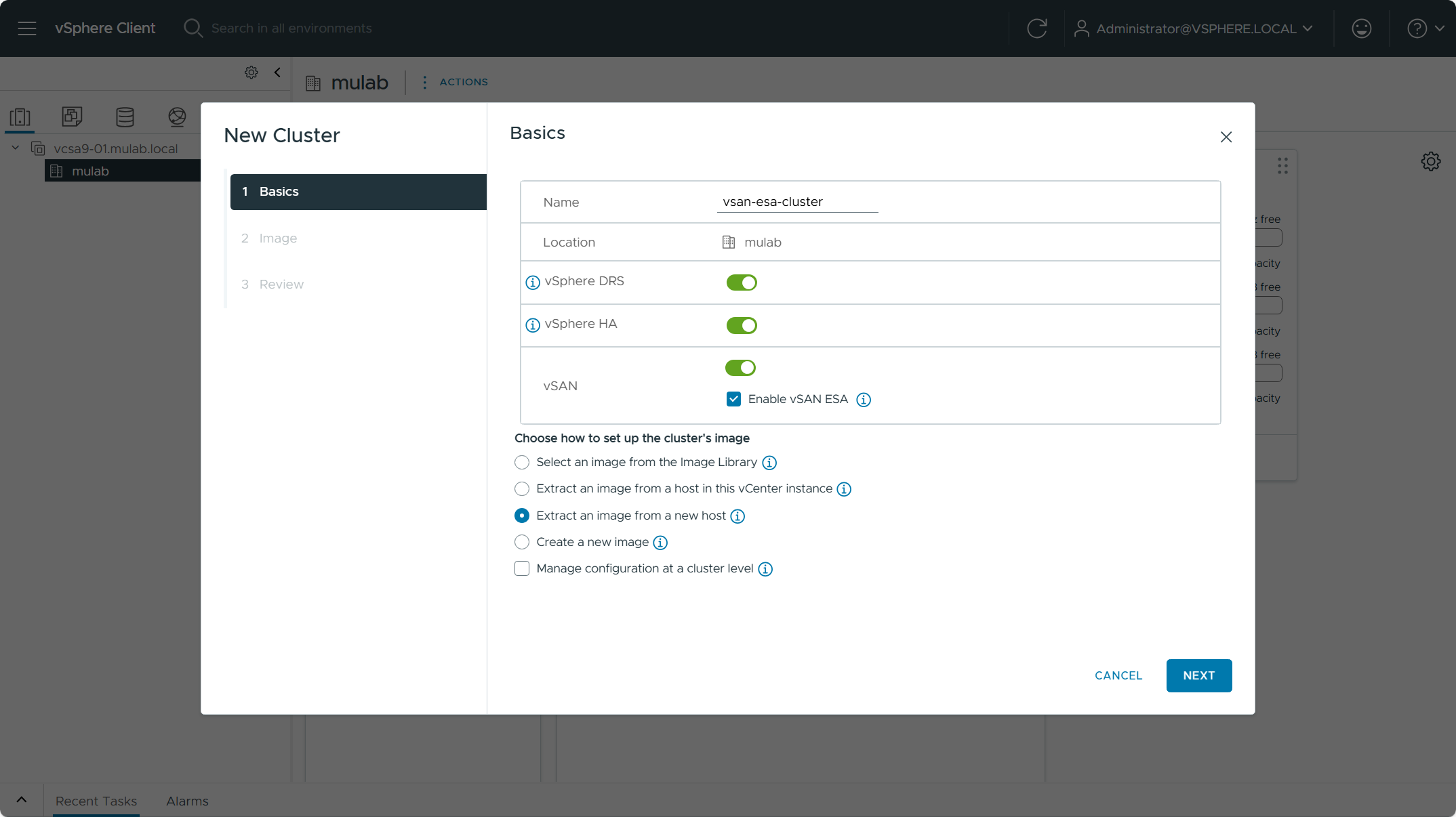Open the Networking inventory view

(177, 117)
